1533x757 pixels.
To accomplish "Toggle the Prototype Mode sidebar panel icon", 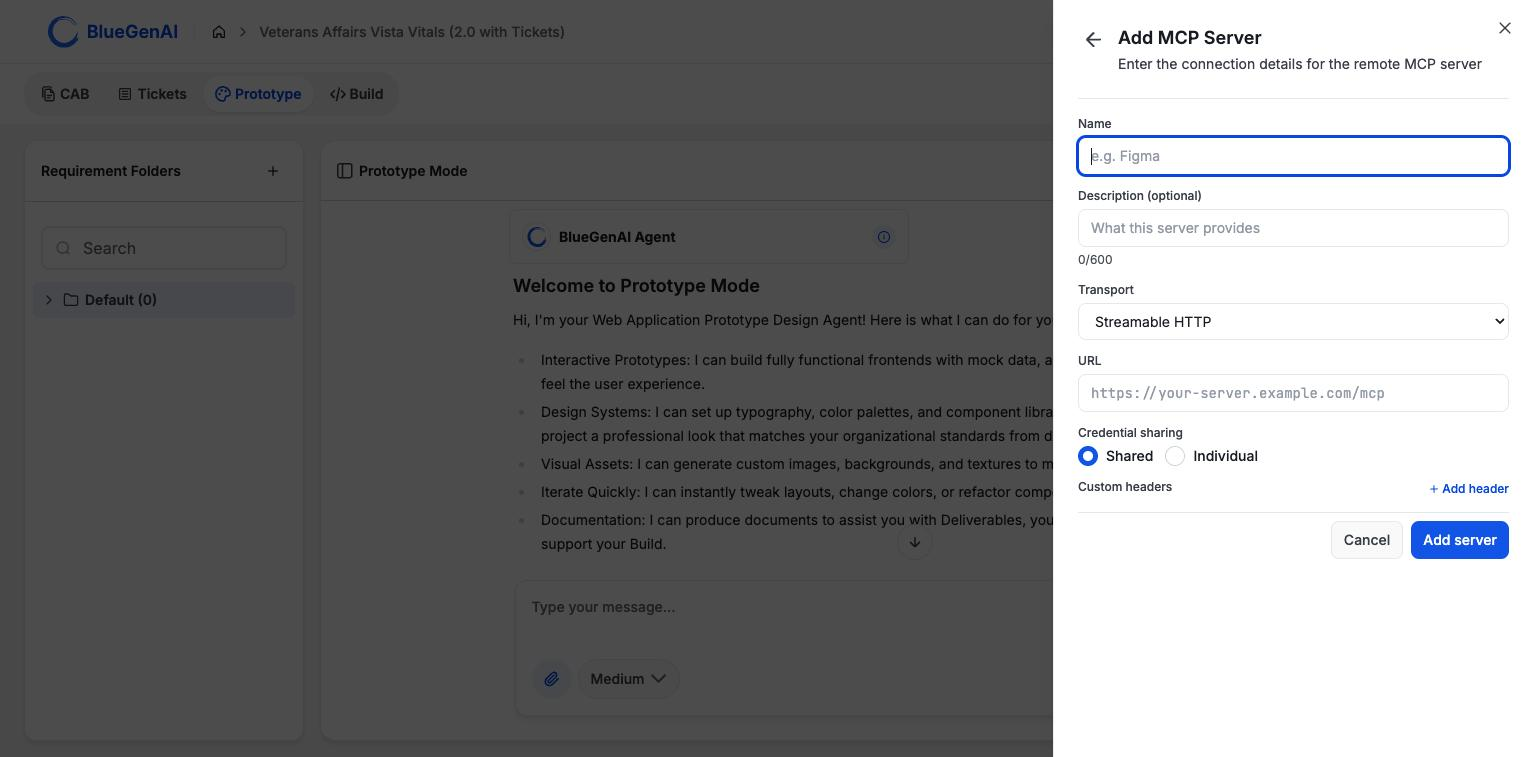I will (345, 171).
